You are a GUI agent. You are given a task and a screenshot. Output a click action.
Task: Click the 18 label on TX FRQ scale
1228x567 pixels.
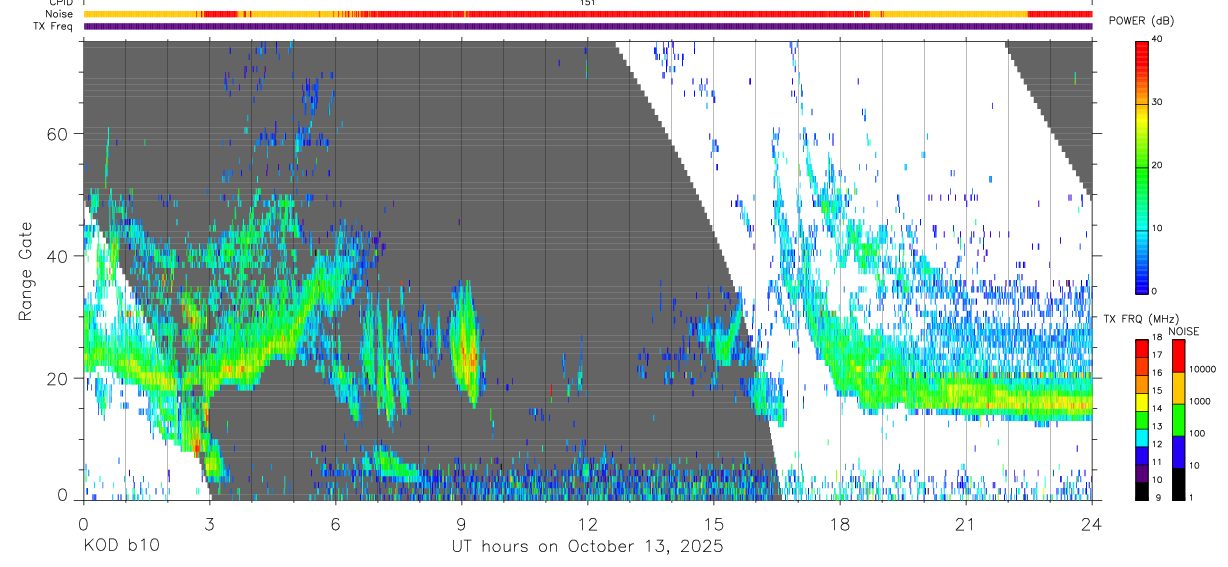click(x=1157, y=338)
